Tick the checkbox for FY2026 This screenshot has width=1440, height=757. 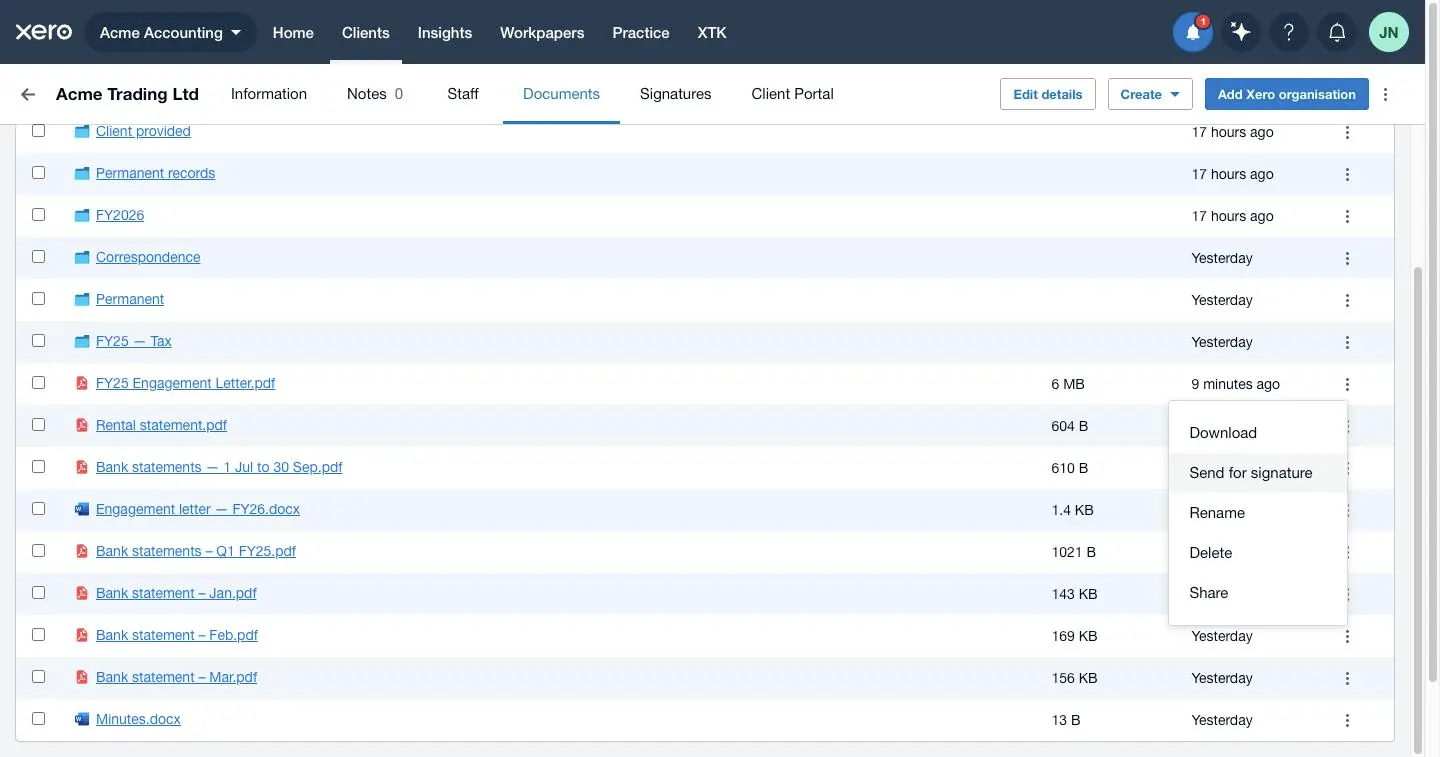(38, 214)
